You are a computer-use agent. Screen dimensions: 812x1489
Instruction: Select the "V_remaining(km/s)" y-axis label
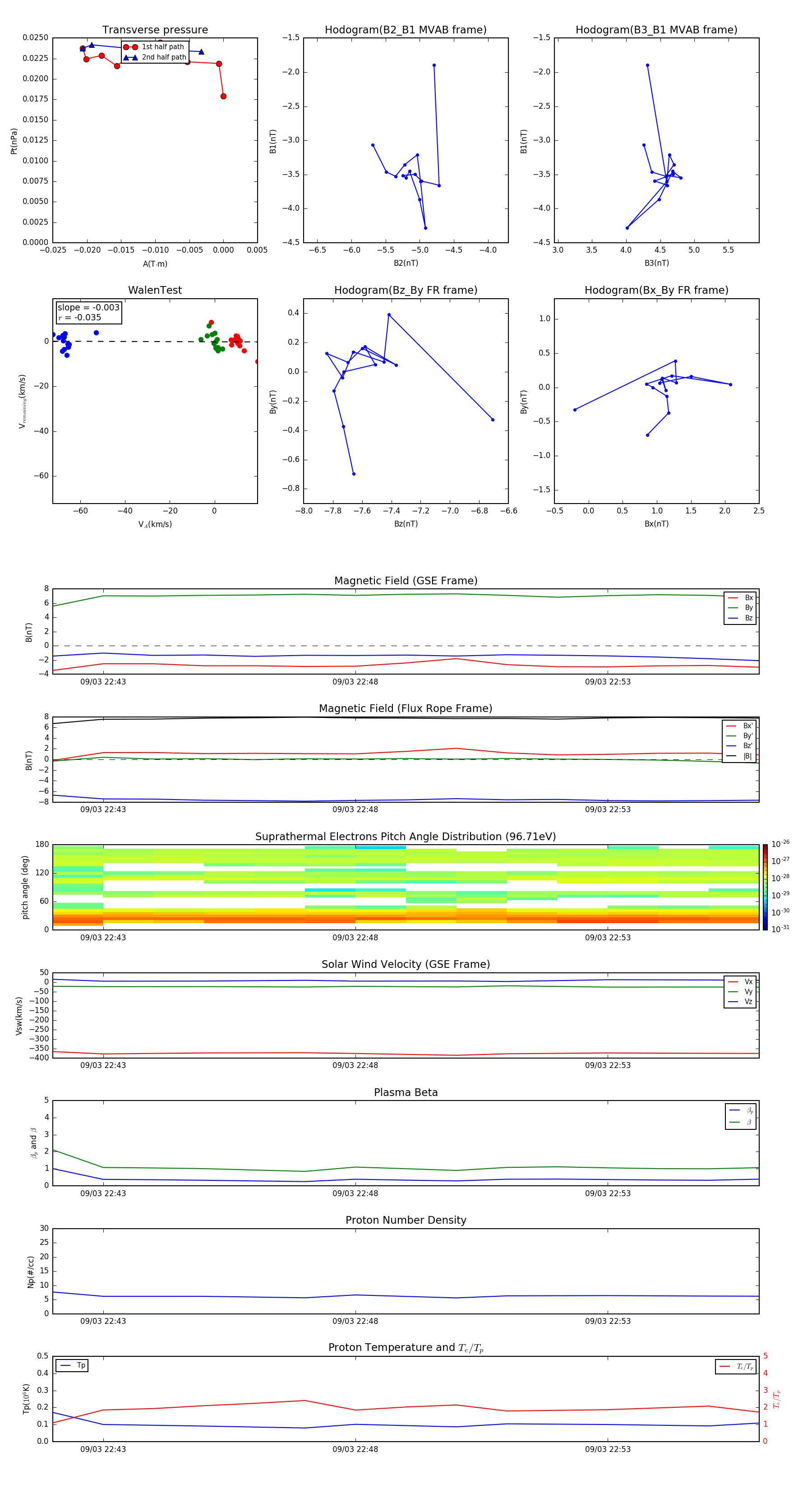22,401
